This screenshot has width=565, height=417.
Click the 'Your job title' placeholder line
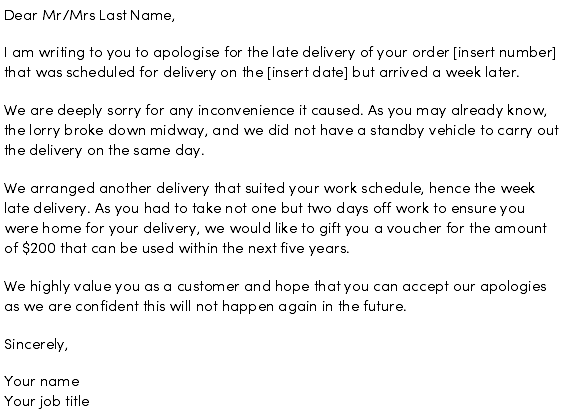46,402
